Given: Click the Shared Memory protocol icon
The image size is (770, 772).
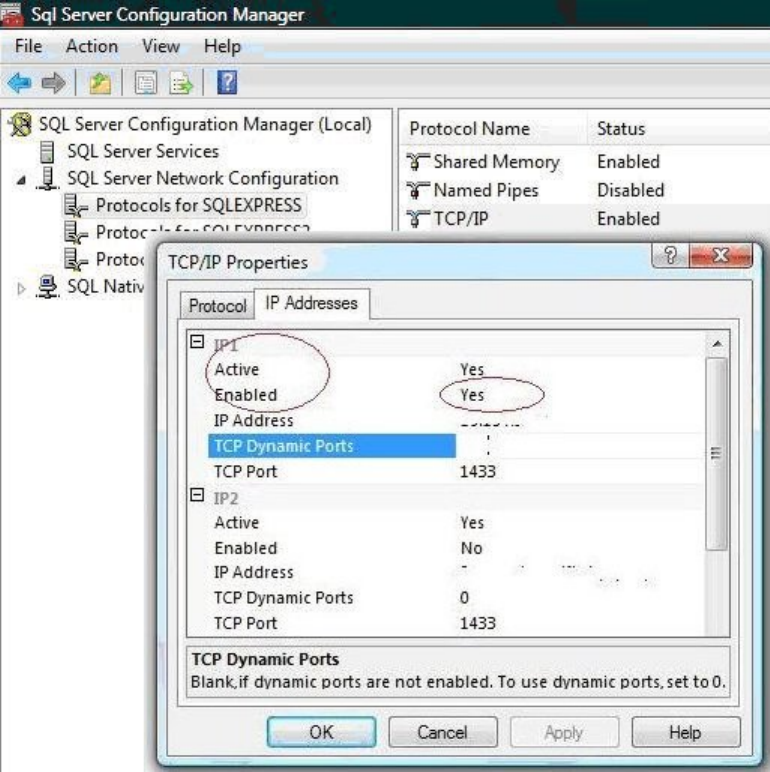Looking at the screenshot, I should (x=417, y=161).
